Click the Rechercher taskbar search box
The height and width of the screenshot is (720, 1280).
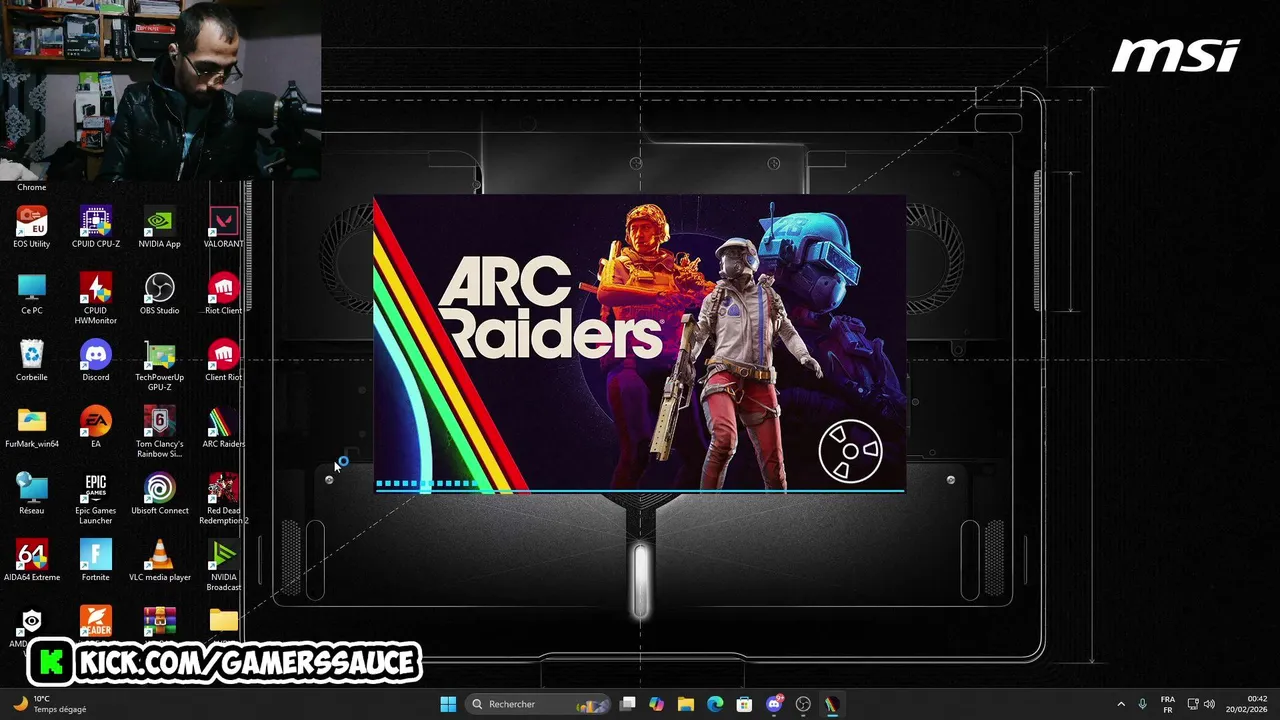(x=539, y=704)
